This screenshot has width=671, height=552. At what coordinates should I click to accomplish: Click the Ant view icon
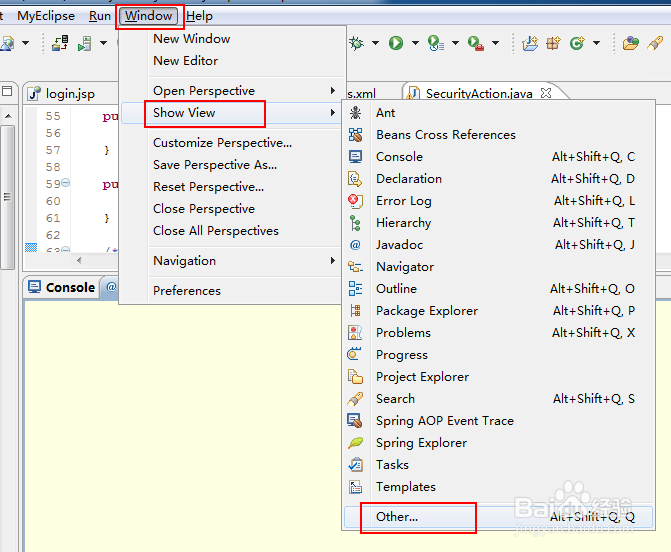(x=355, y=113)
